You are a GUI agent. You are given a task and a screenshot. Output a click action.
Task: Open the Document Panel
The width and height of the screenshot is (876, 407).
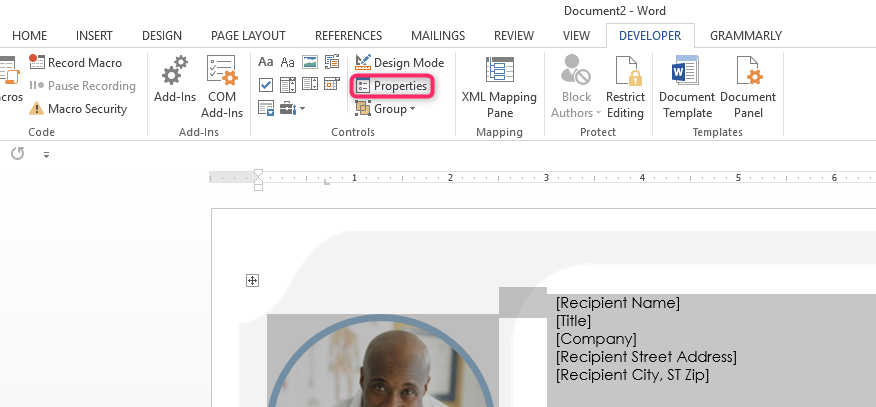[748, 87]
